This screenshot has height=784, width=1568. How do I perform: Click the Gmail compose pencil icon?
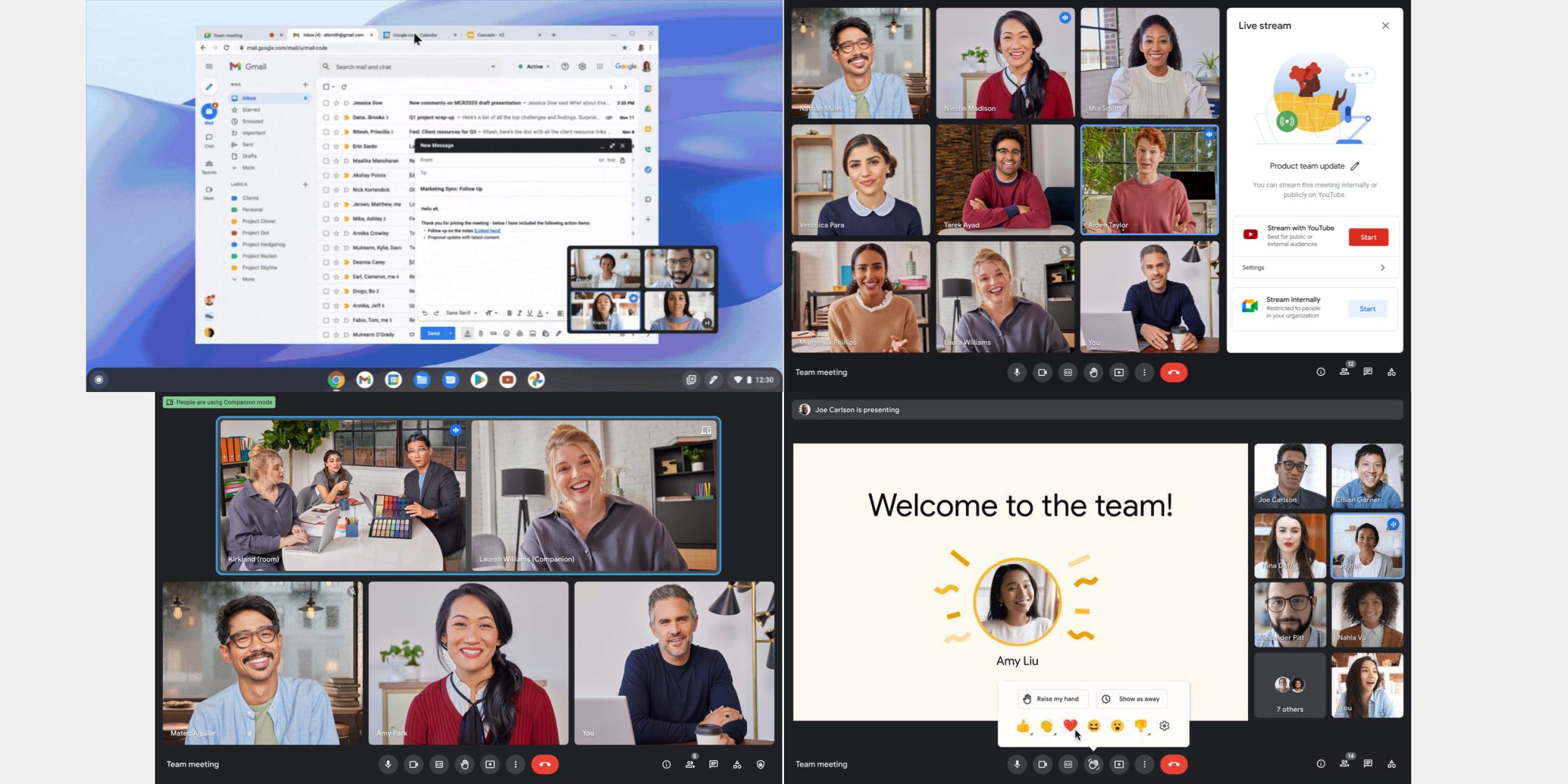pyautogui.click(x=209, y=87)
